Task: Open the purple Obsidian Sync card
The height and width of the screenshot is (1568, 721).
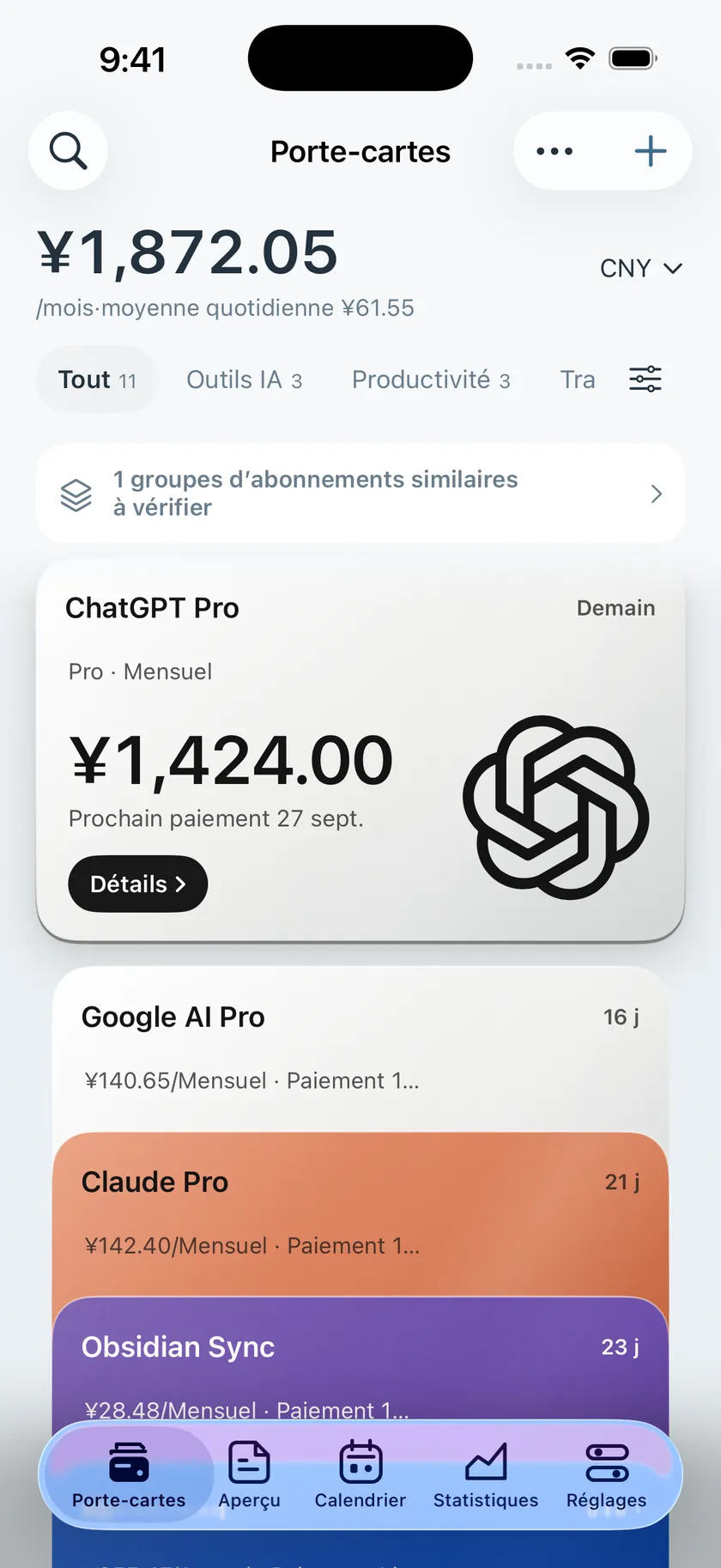Action: 360,1358
